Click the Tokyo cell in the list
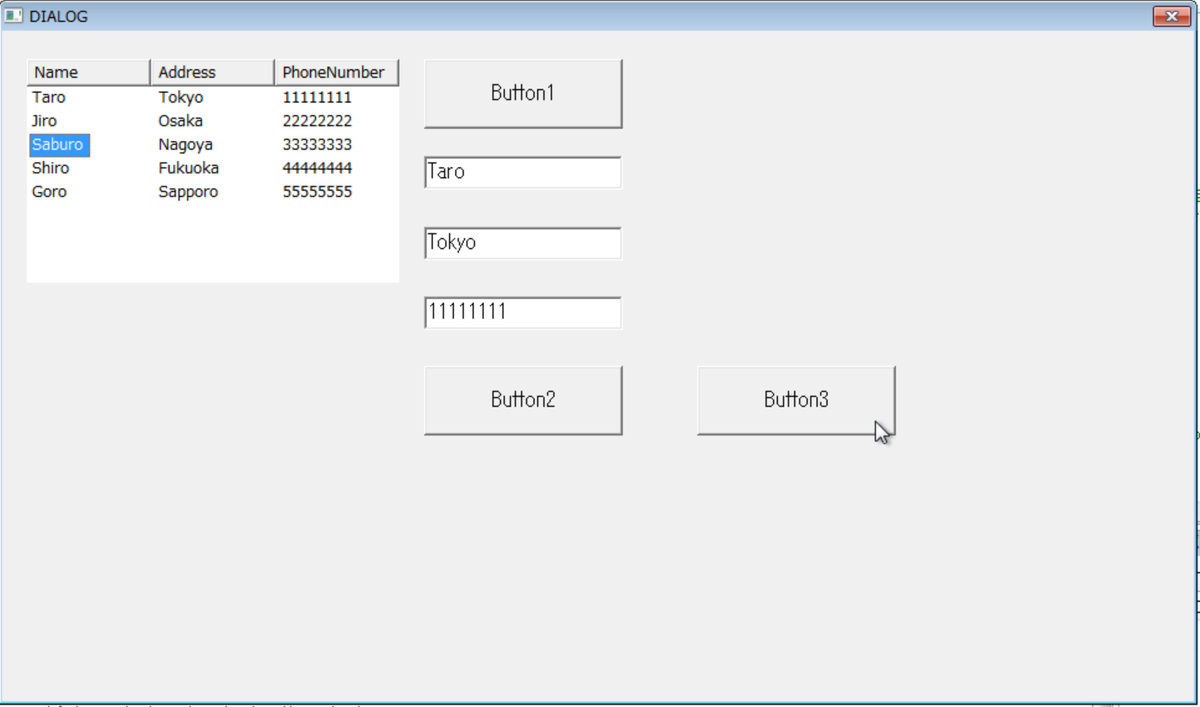The image size is (1200, 707). point(181,97)
